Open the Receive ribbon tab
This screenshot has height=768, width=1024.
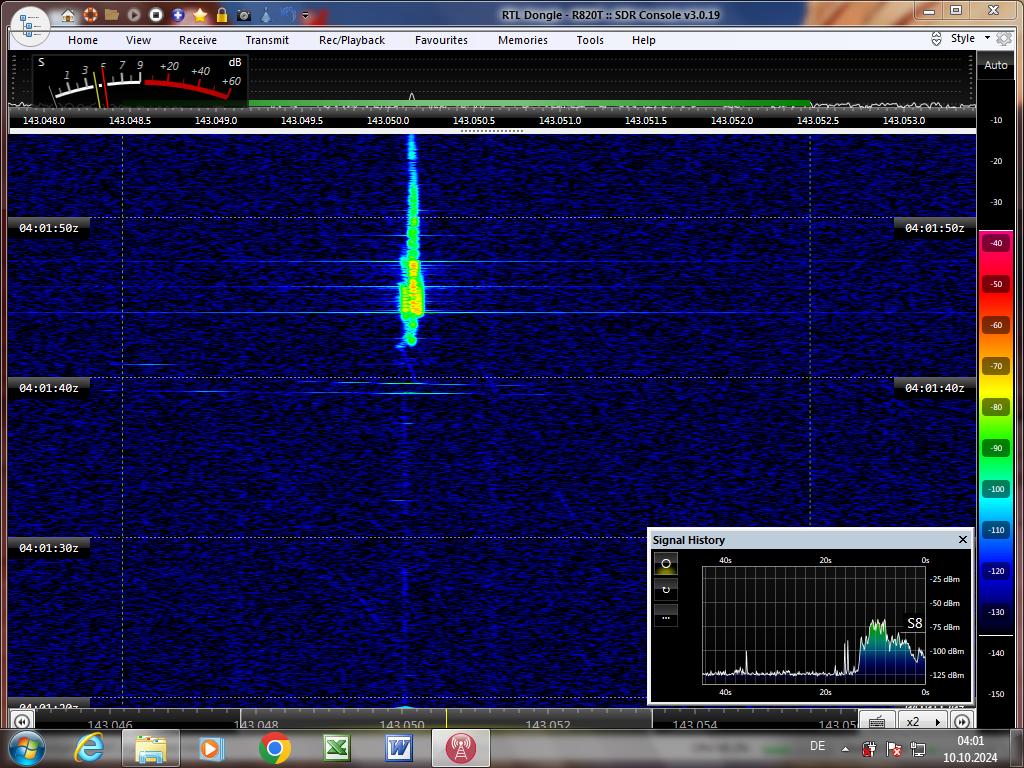(x=198, y=40)
